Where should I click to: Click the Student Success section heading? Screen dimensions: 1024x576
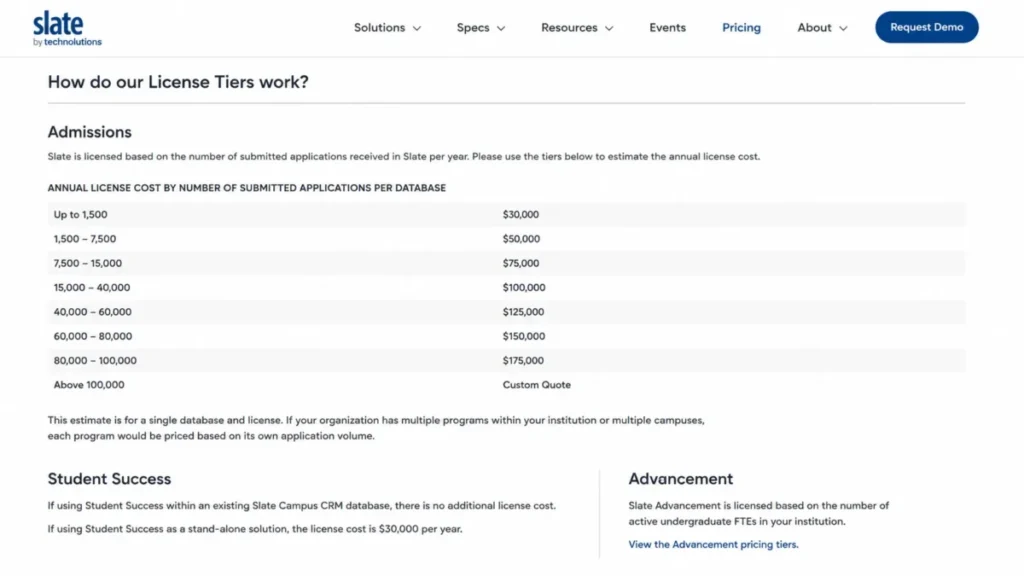click(109, 479)
